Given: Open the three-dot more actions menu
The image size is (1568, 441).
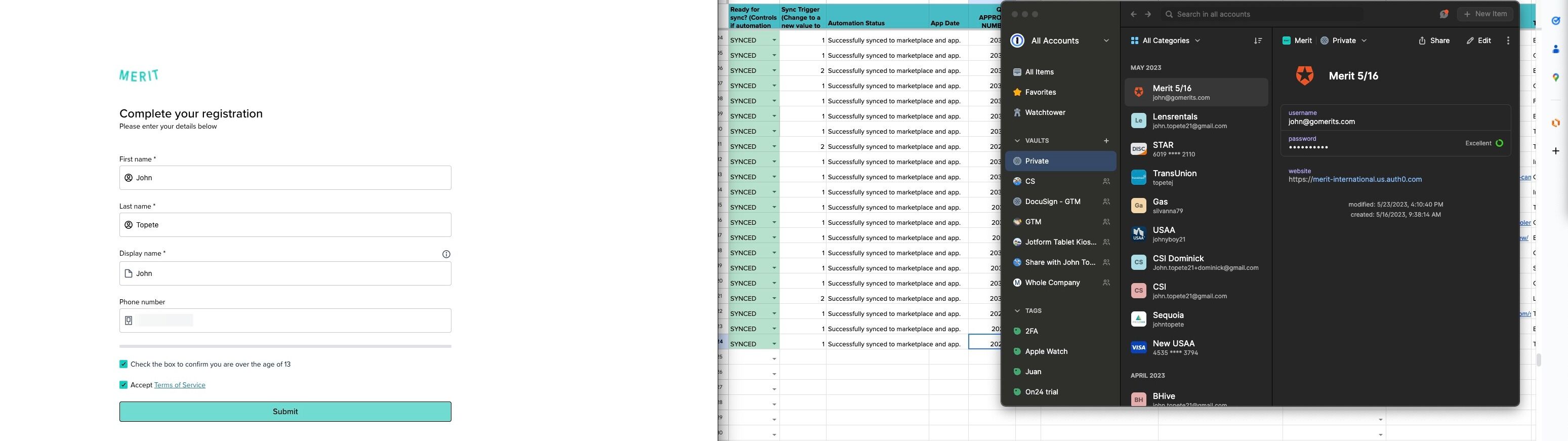Looking at the screenshot, I should (x=1508, y=41).
